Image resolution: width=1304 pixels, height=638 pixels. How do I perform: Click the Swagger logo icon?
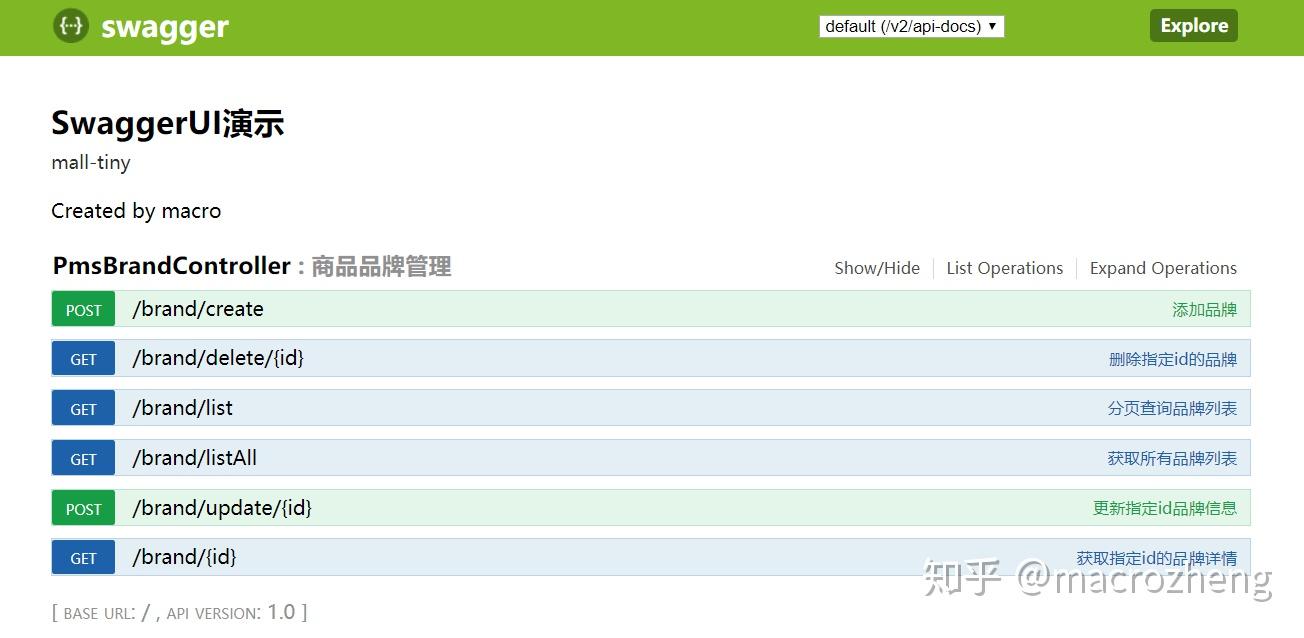70,26
